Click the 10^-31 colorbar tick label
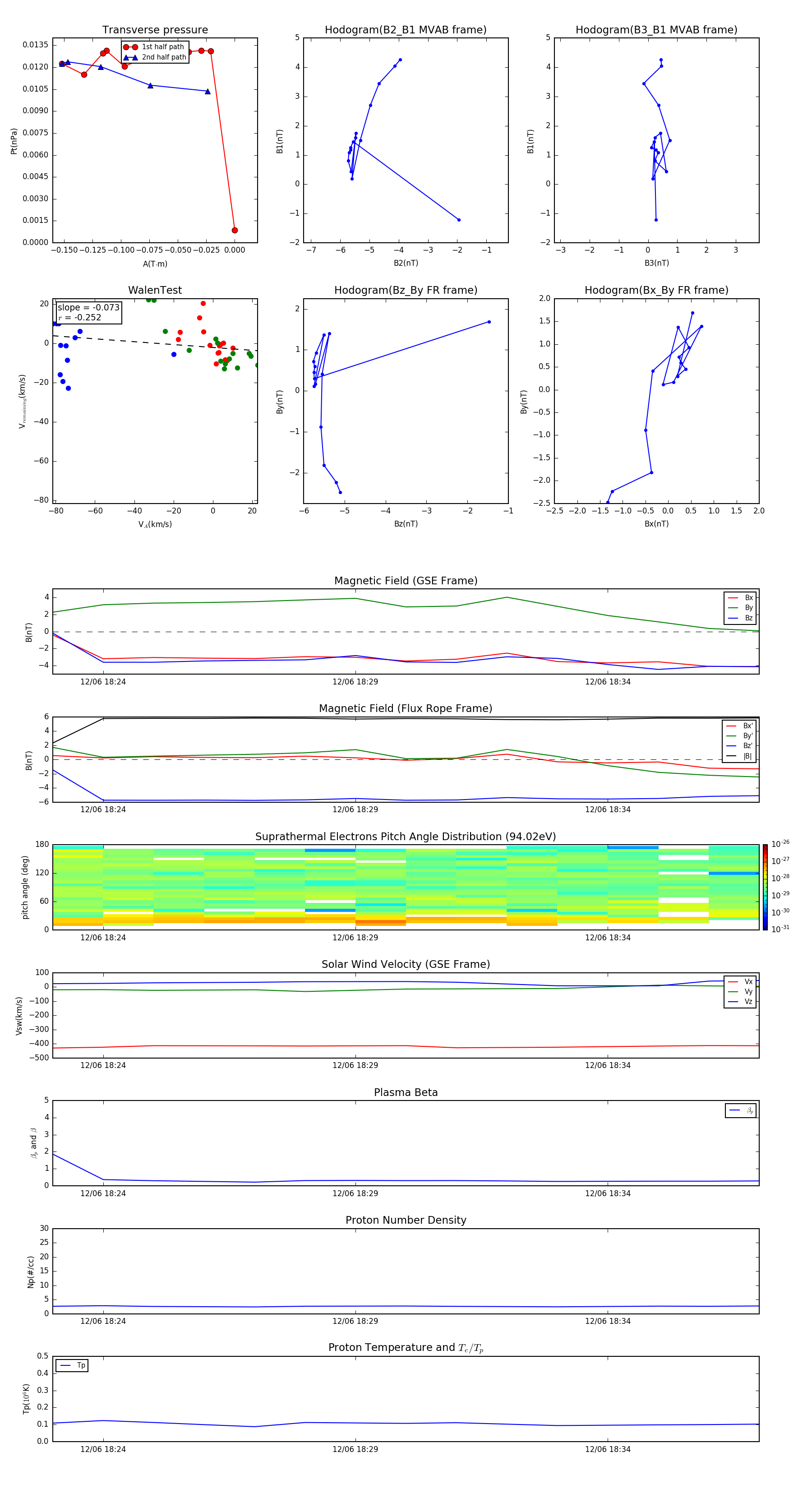 pos(780,929)
